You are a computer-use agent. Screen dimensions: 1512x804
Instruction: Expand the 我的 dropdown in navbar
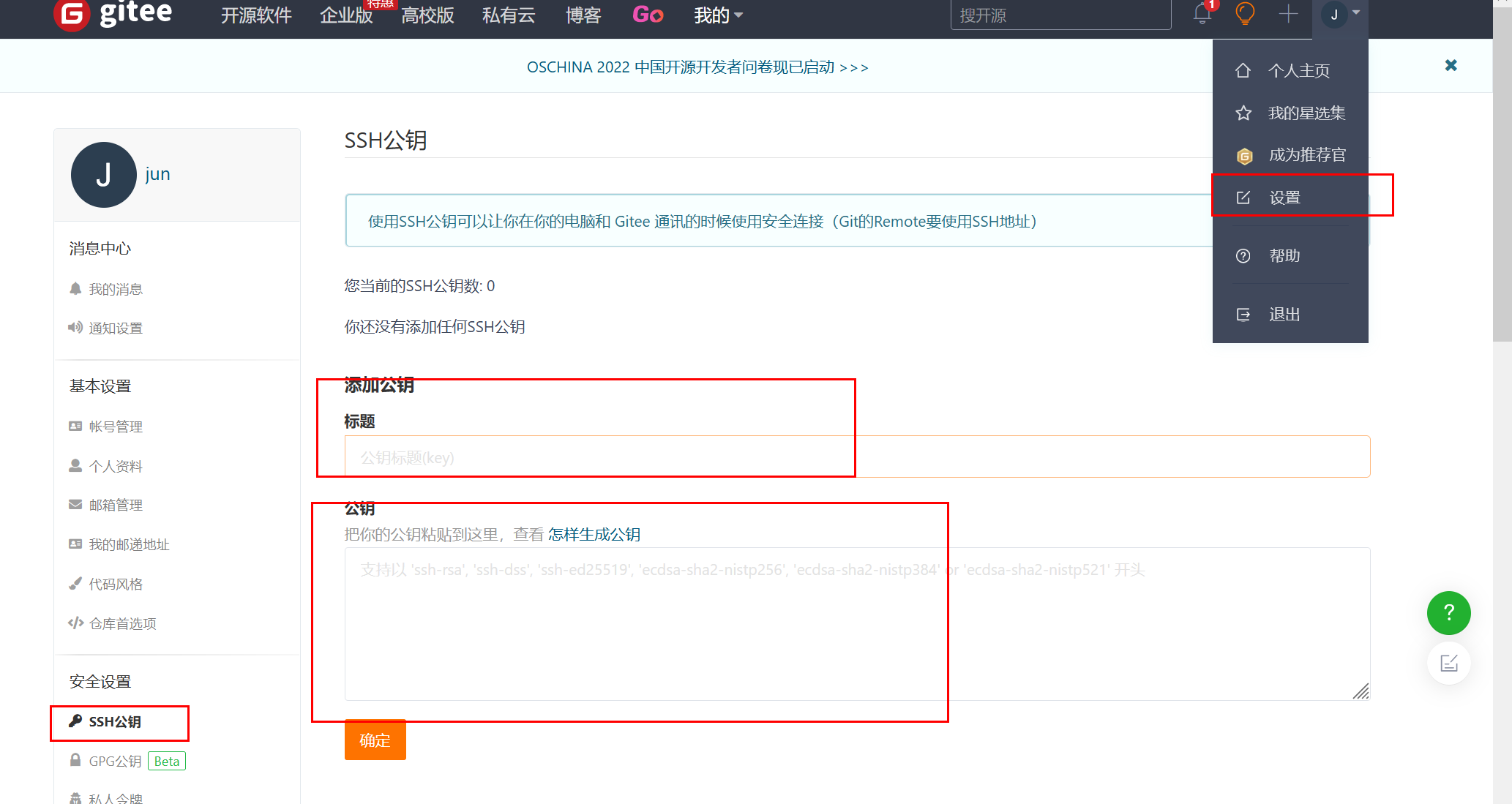[x=718, y=15]
